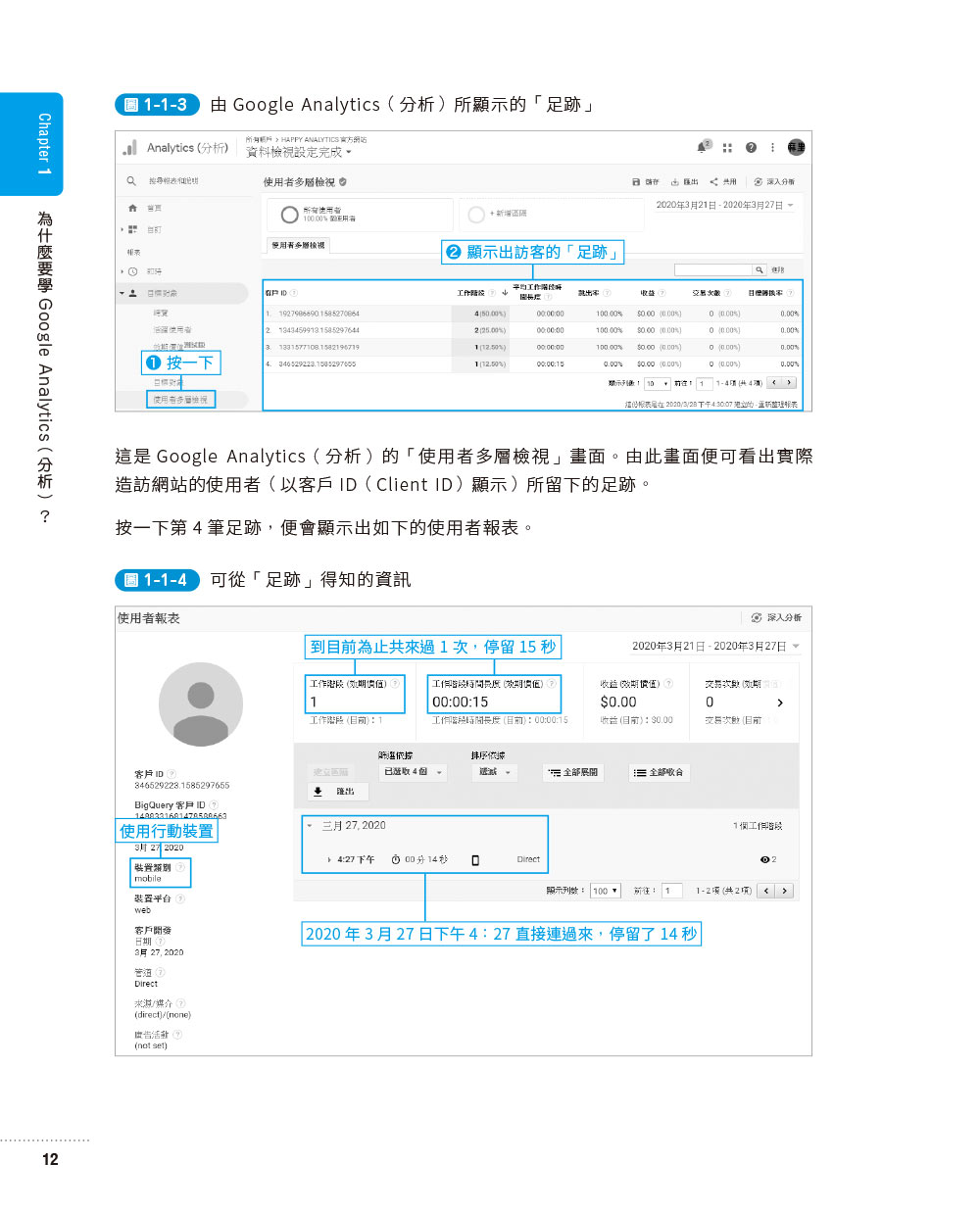Image resolution: width=980 pixels, height=1212 pixels.
Task: Open 活躍使用者 under 目標對象
Action: coord(172,330)
